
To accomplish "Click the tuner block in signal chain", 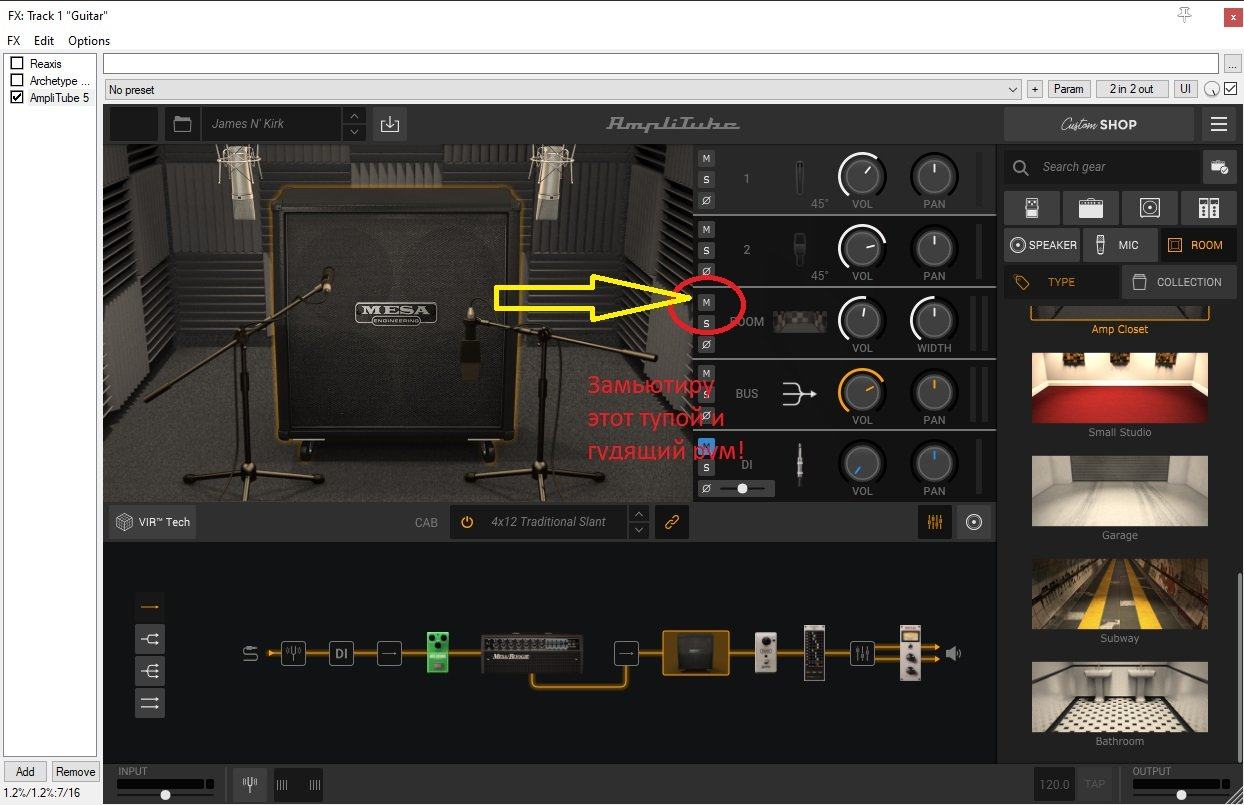I will [293, 654].
